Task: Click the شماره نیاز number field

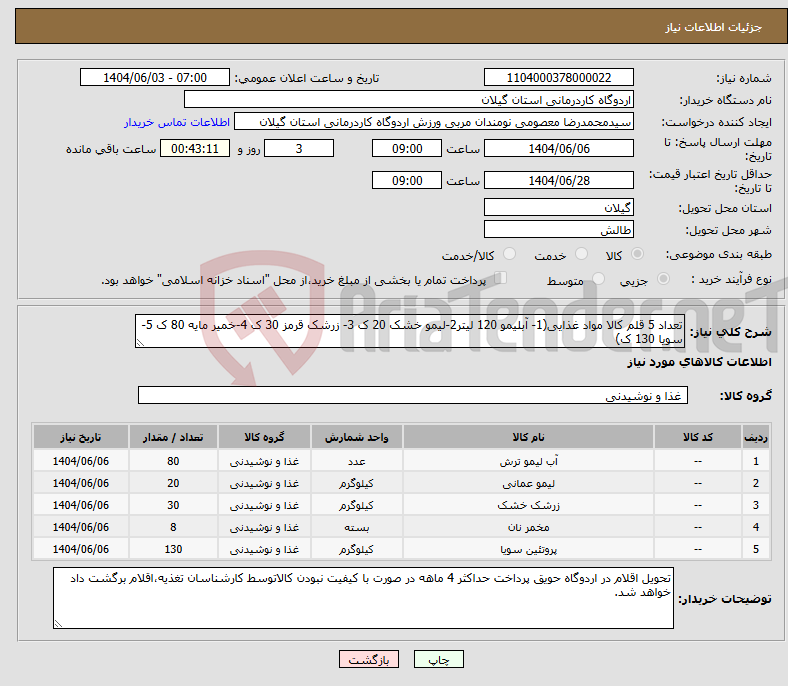Action: (558, 78)
